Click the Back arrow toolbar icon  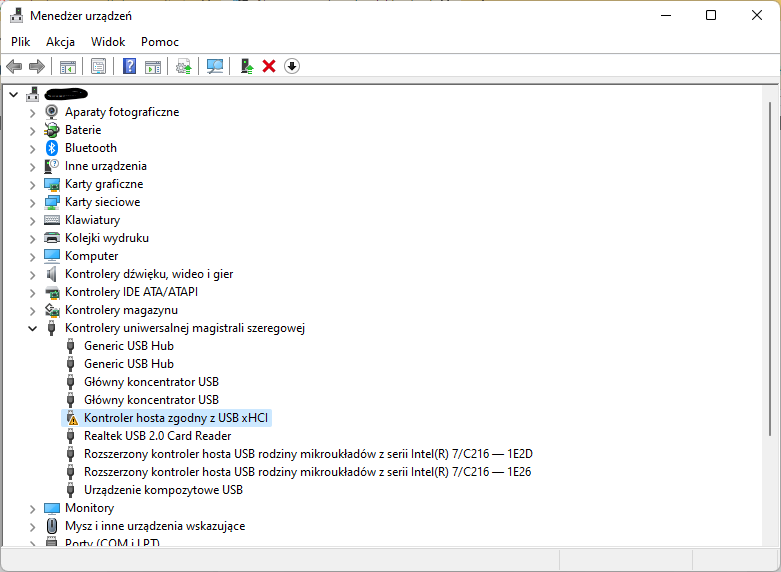coord(14,66)
